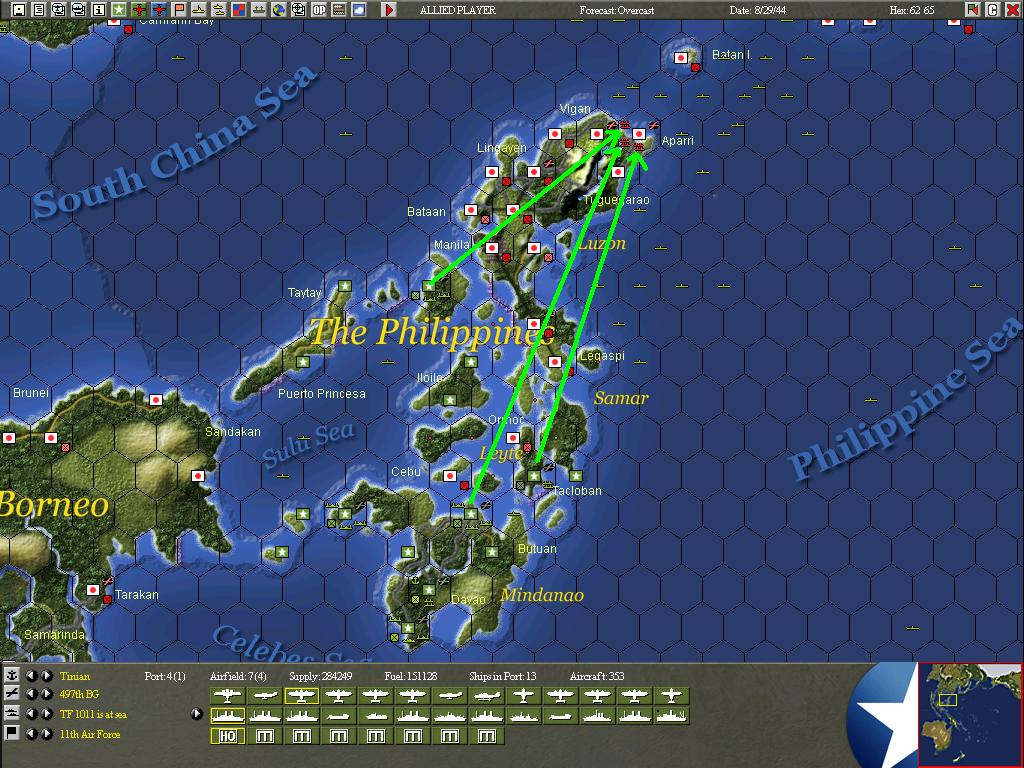This screenshot has width=1024, height=768.
Task: Click the save game disk icon
Action: (x=19, y=9)
